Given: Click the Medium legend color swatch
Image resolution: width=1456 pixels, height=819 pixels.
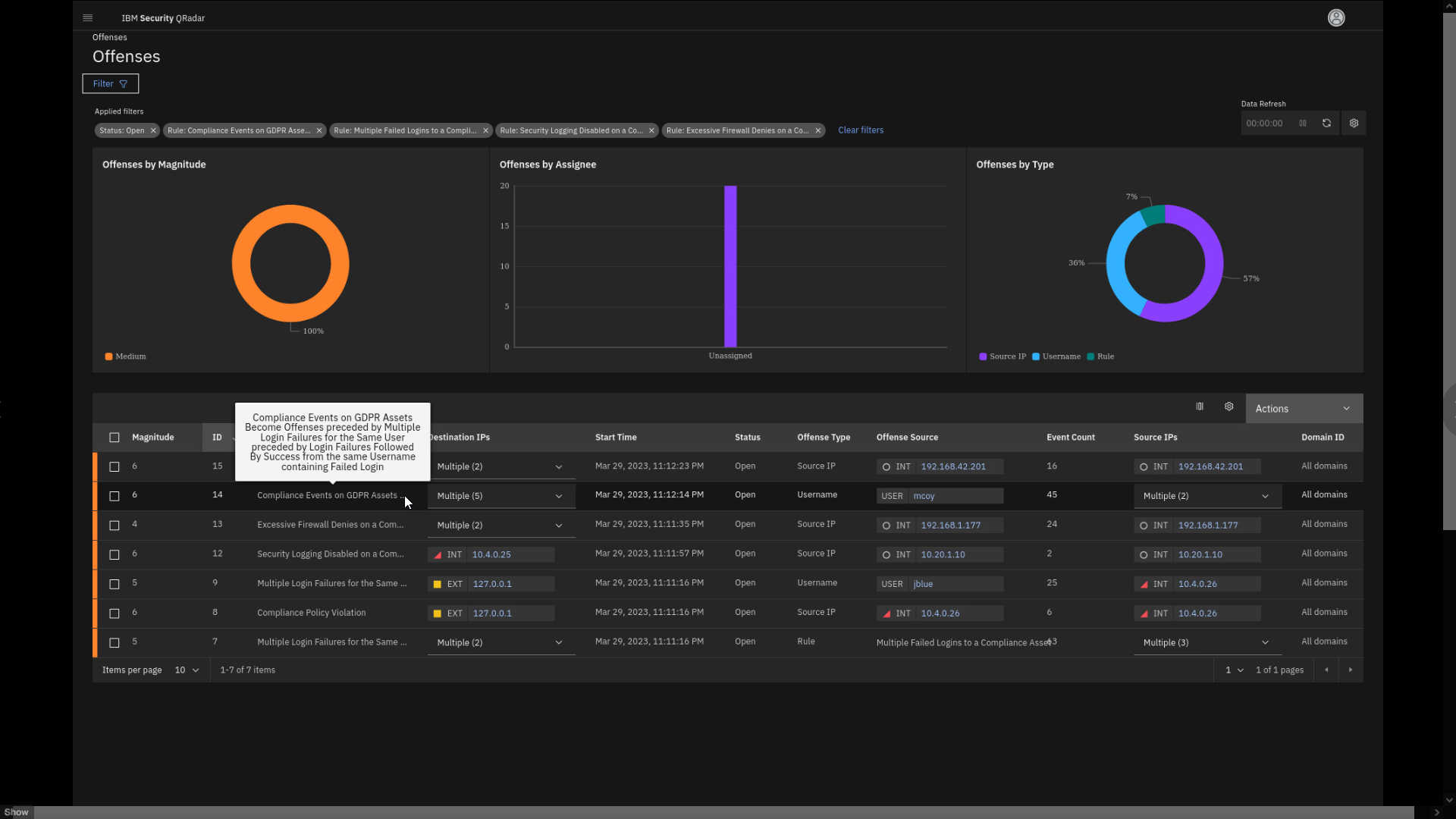Looking at the screenshot, I should point(108,356).
